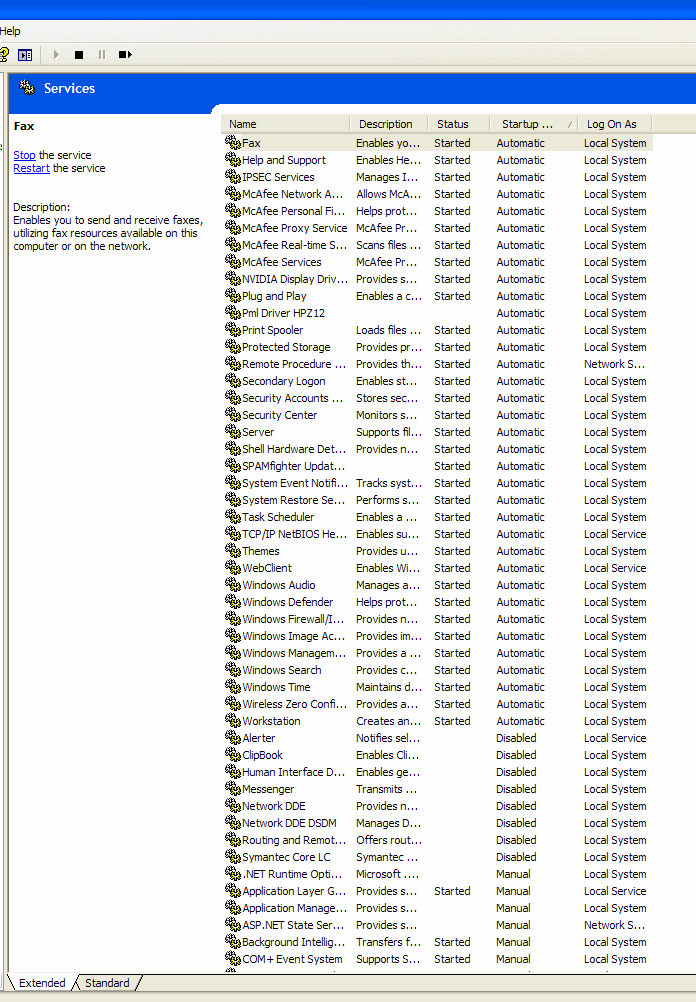Click the gear icon beside Windows Defender
The width and height of the screenshot is (696, 1002).
pos(233,601)
